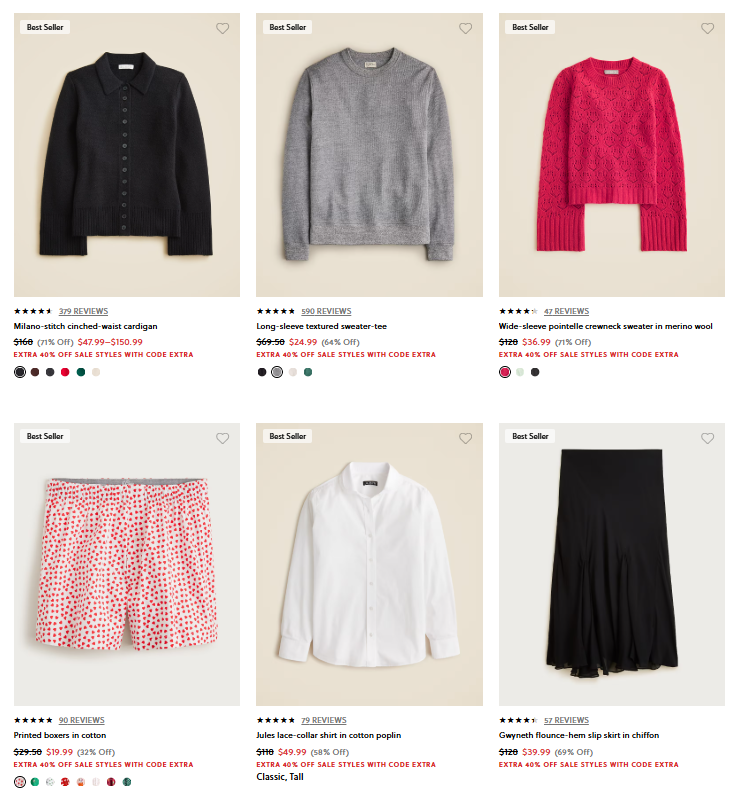Click Best Seller badge on black skirt
Screen dimensions: 739x812
click(x=530, y=436)
